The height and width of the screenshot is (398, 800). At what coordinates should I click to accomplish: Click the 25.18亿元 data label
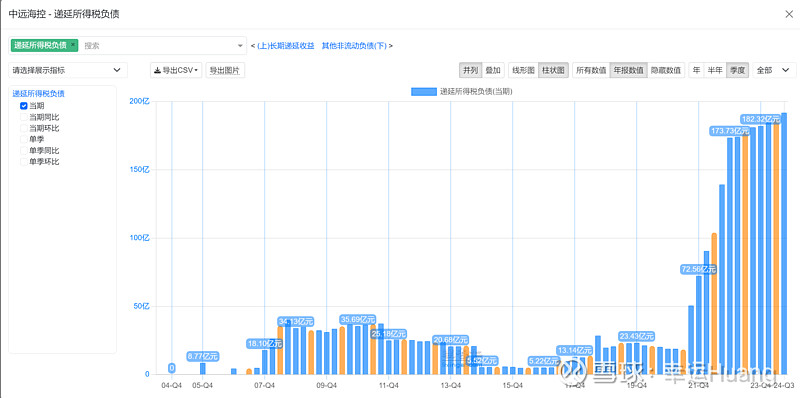[x=389, y=334]
